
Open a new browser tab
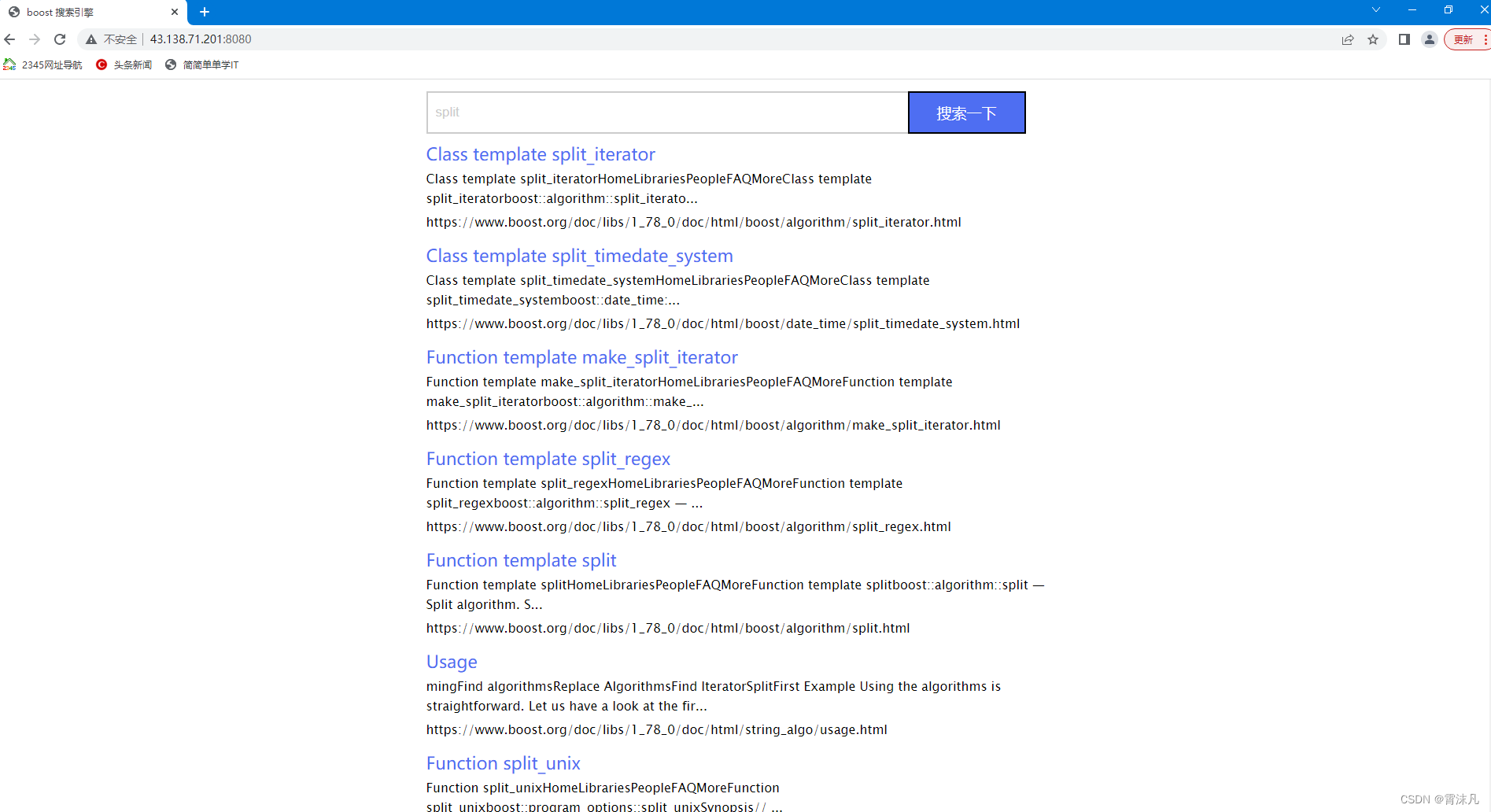(205, 12)
